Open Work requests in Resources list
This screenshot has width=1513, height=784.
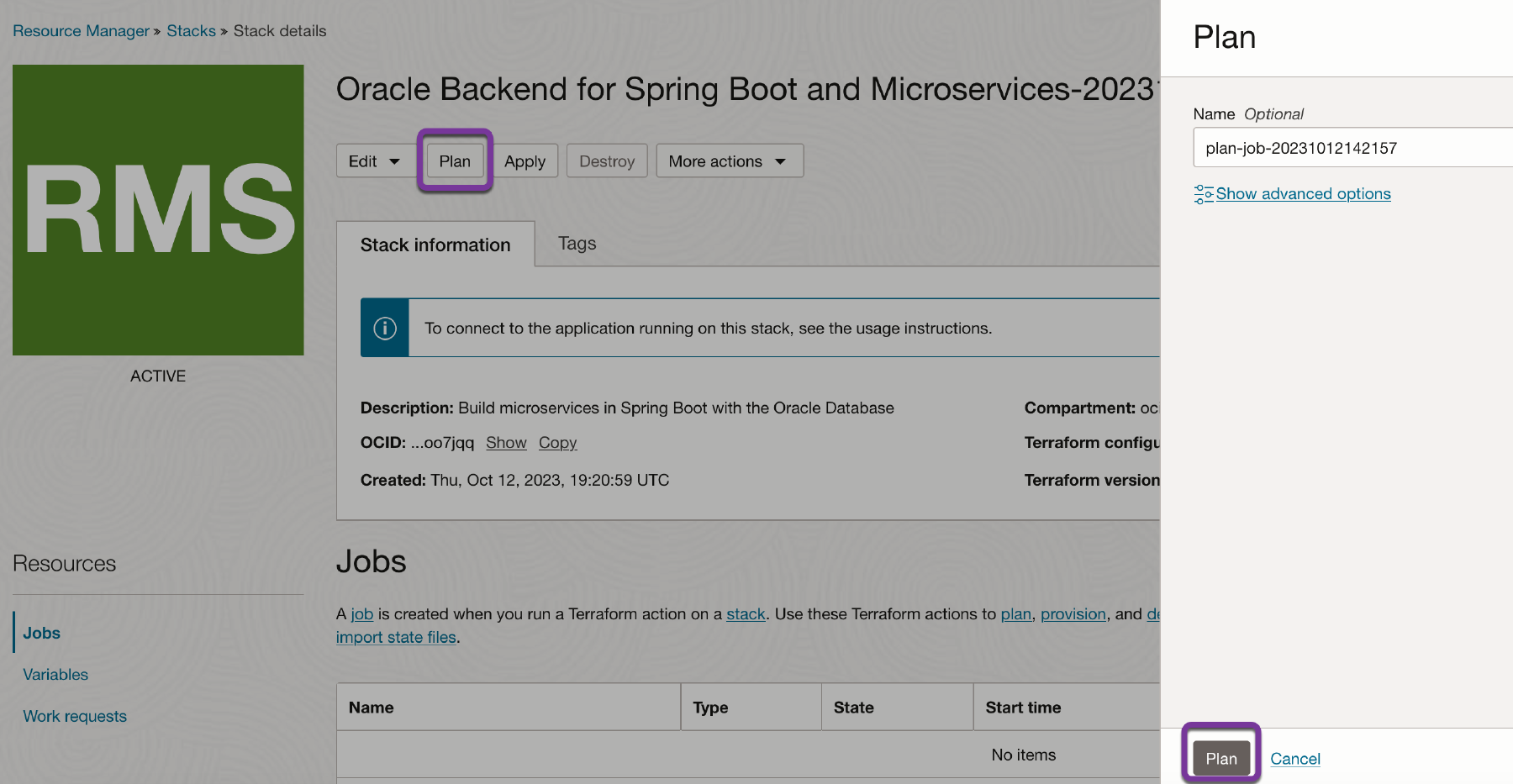pos(75,717)
